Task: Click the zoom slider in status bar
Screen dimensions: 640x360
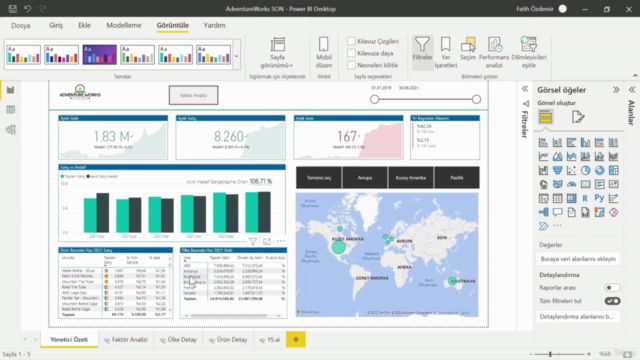Action: tap(550, 354)
